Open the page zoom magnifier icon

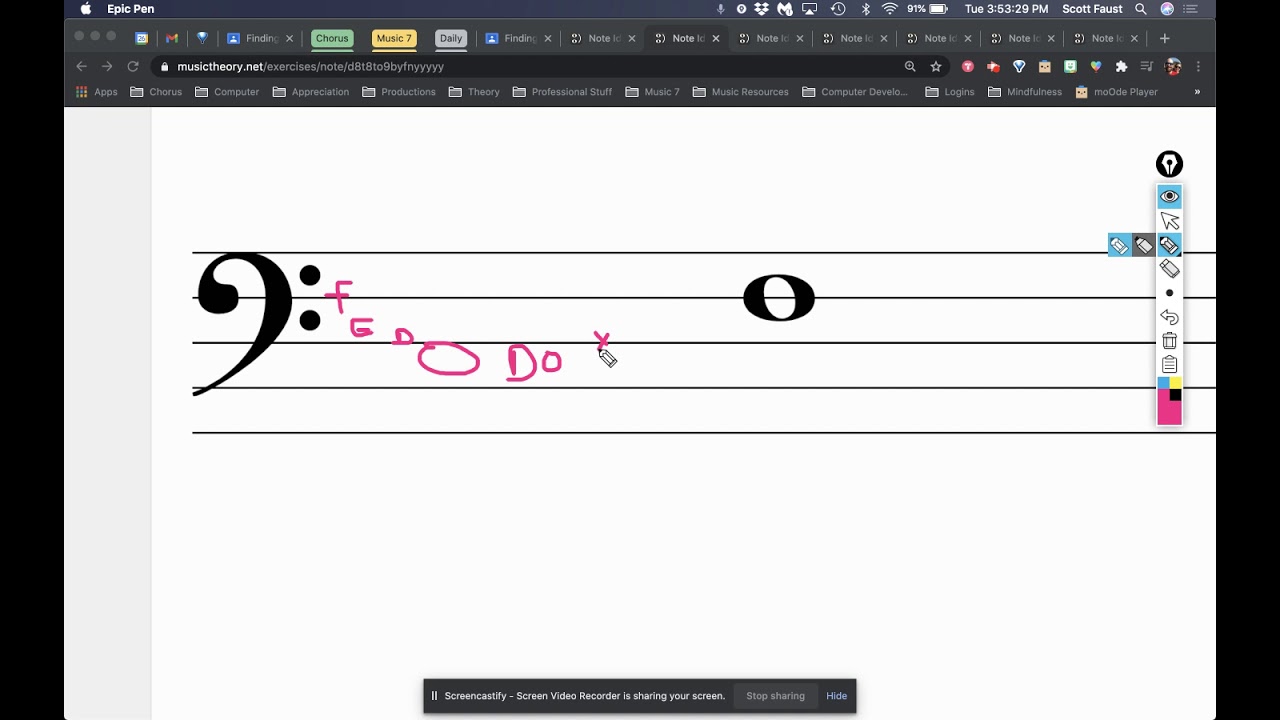[x=910, y=66]
